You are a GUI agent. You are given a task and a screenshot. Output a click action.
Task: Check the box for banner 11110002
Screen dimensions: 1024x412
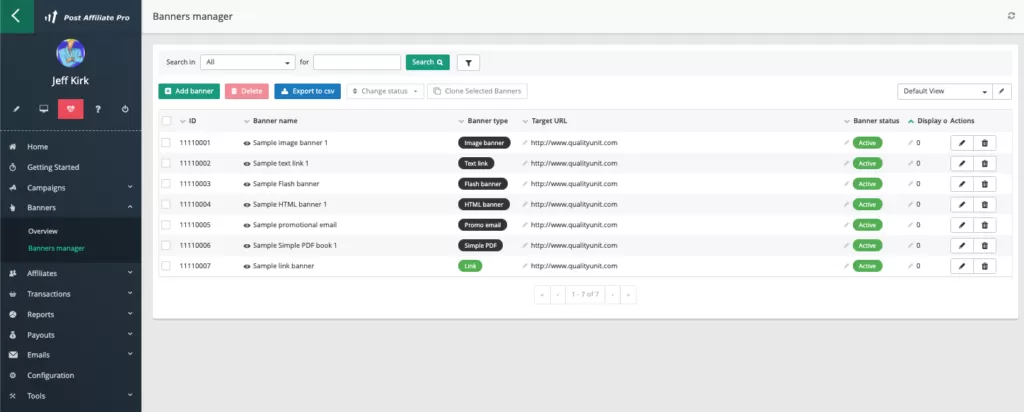[166, 163]
